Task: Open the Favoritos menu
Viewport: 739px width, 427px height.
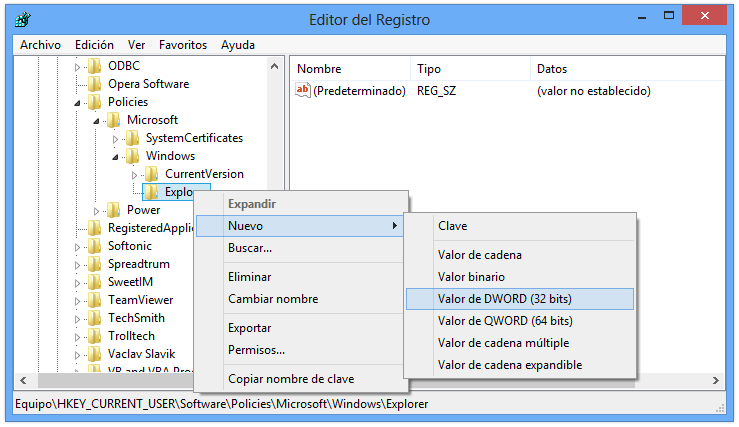Action: tap(182, 45)
